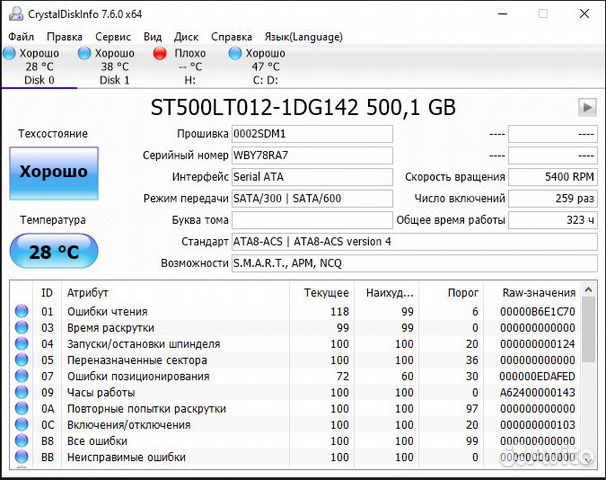Viewport: 606px width, 480px height.
Task: Click the empty Буква тома field
Action: 312,220
